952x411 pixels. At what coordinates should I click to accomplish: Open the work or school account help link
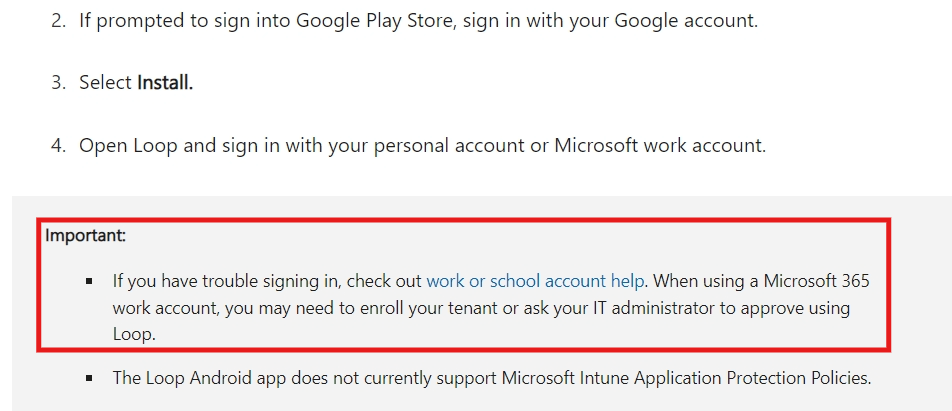pyautogui.click(x=535, y=281)
